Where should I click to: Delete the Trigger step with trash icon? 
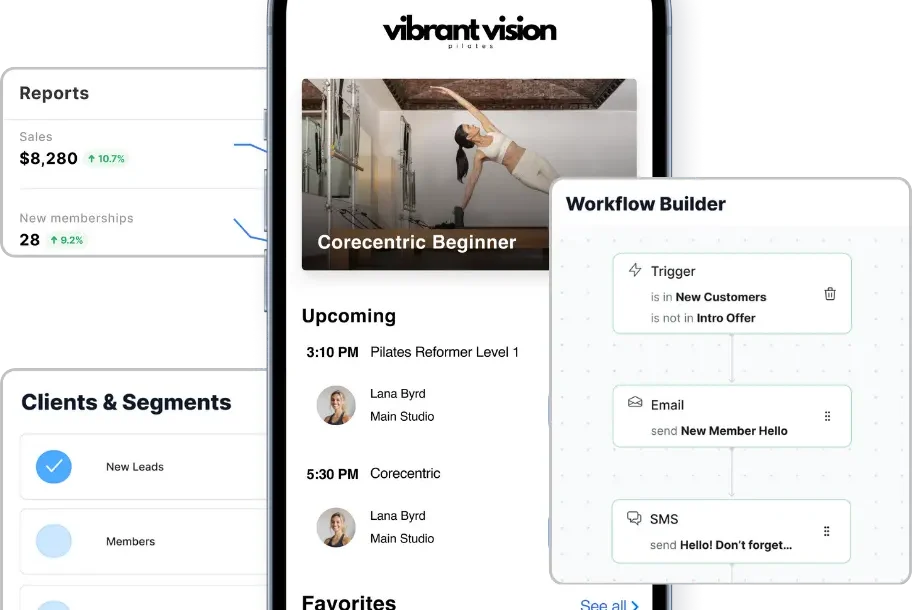coord(830,294)
